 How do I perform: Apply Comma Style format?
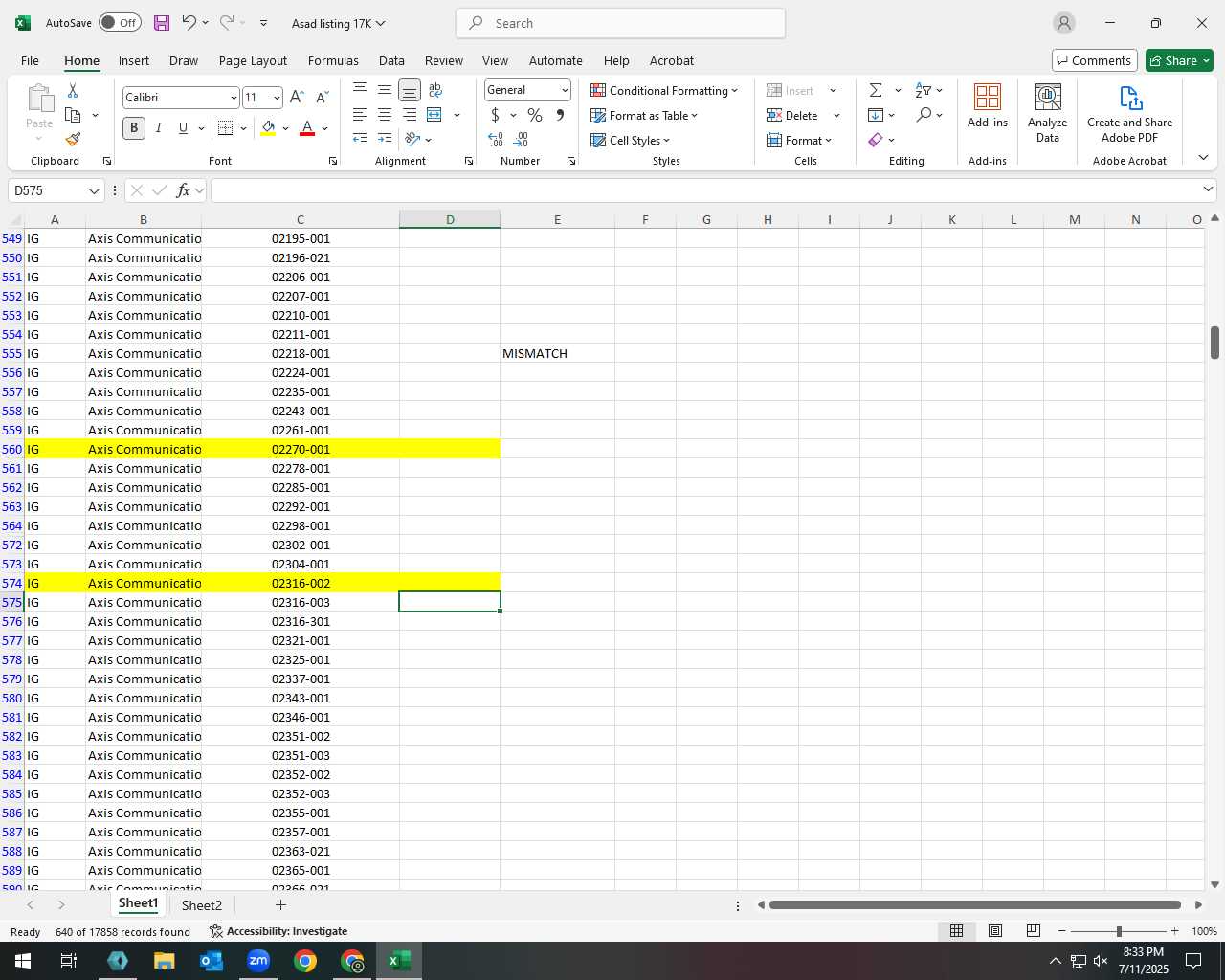[560, 115]
